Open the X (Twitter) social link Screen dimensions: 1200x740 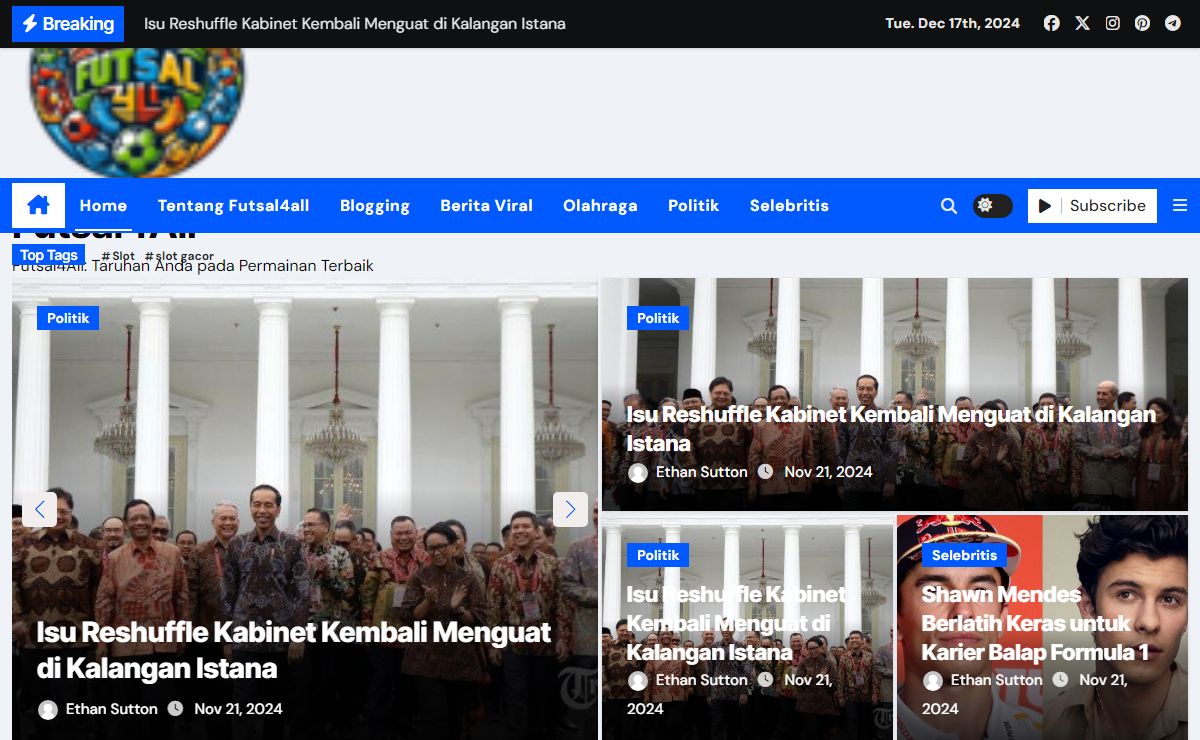1082,23
